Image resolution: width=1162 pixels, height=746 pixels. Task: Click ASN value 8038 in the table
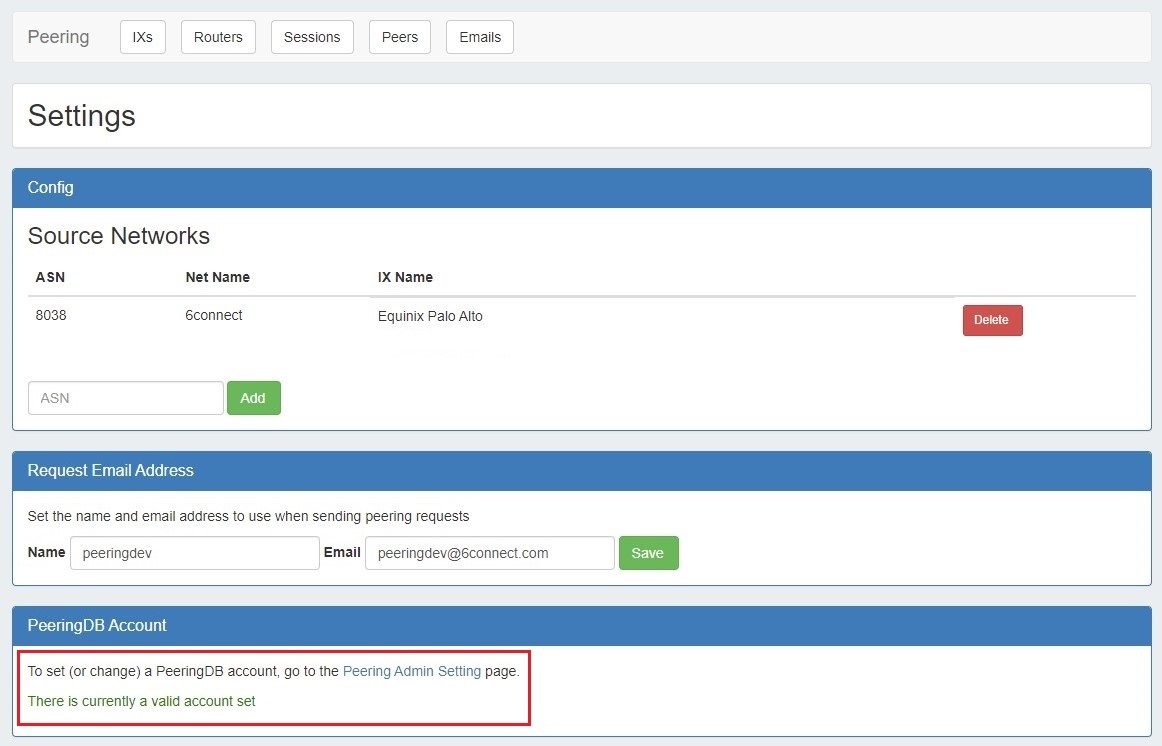click(51, 315)
